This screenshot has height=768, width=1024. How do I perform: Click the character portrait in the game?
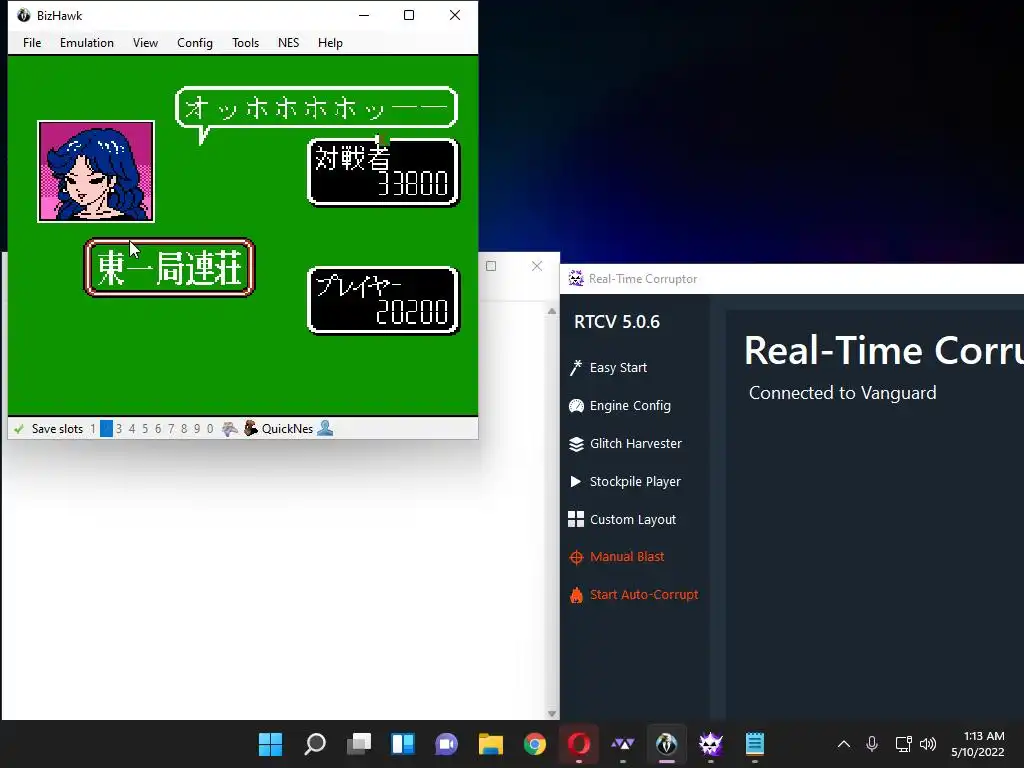pyautogui.click(x=96, y=171)
